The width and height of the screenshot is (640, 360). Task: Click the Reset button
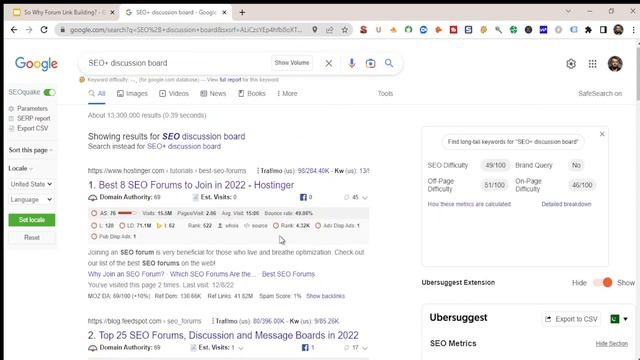(x=32, y=238)
